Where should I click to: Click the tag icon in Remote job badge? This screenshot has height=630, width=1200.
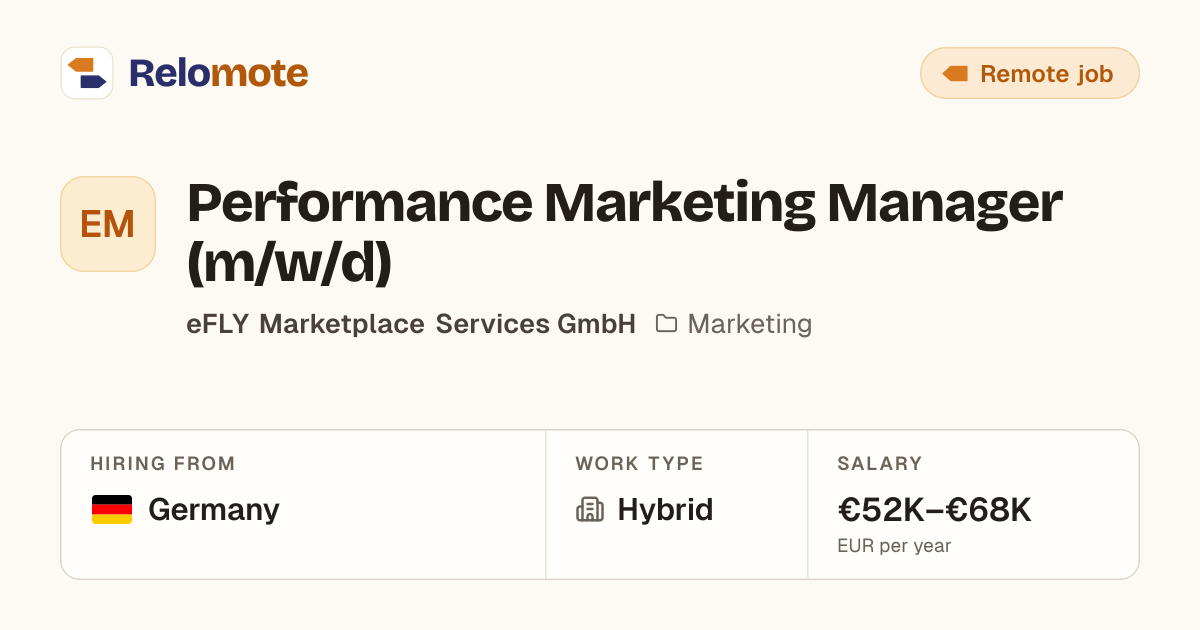(955, 73)
